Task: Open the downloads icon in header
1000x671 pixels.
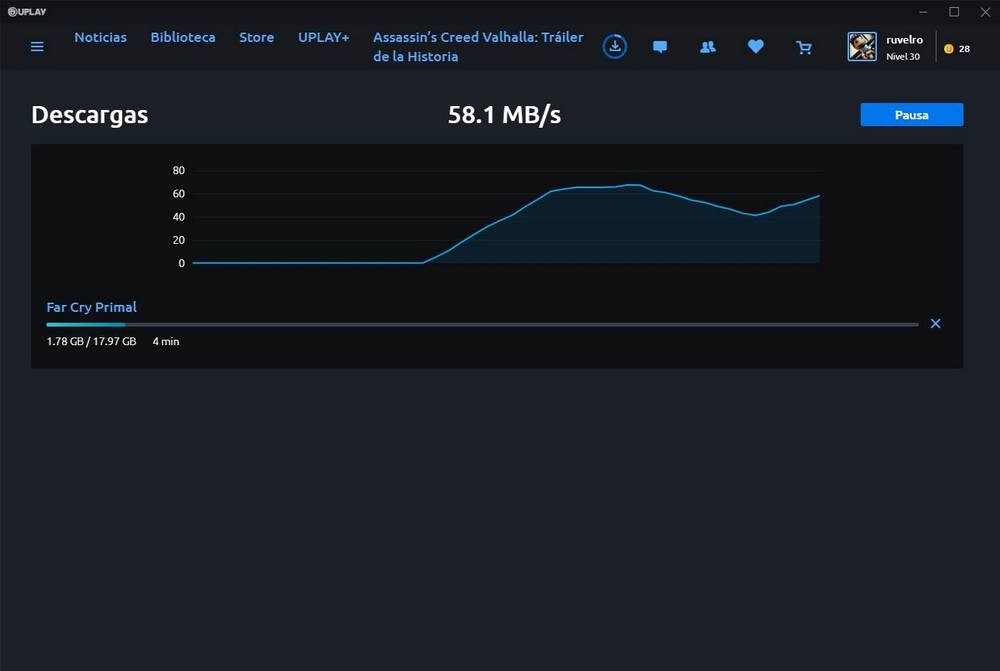Action: [x=615, y=47]
